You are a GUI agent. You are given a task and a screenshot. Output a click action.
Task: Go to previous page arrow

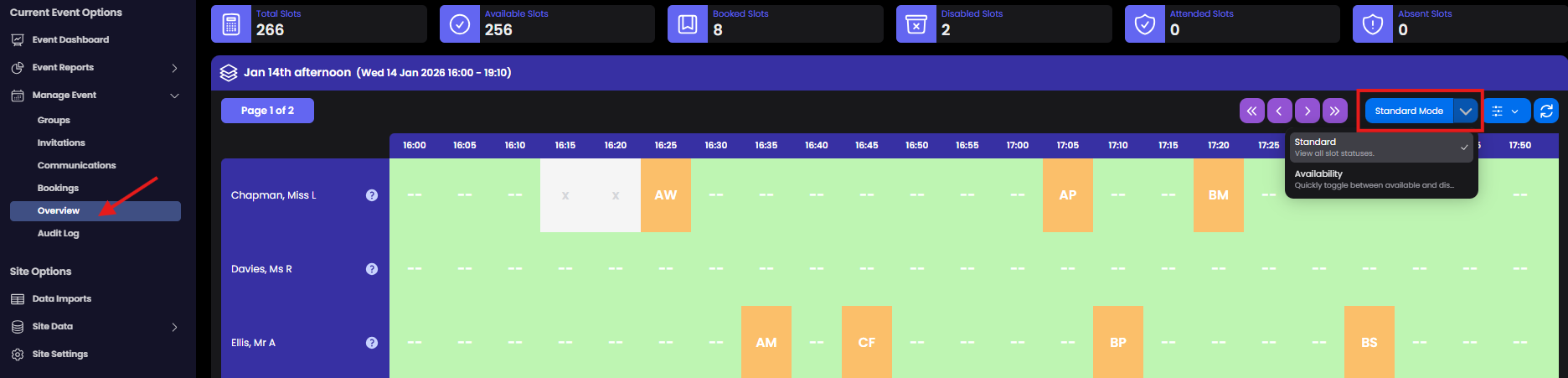[1279, 111]
